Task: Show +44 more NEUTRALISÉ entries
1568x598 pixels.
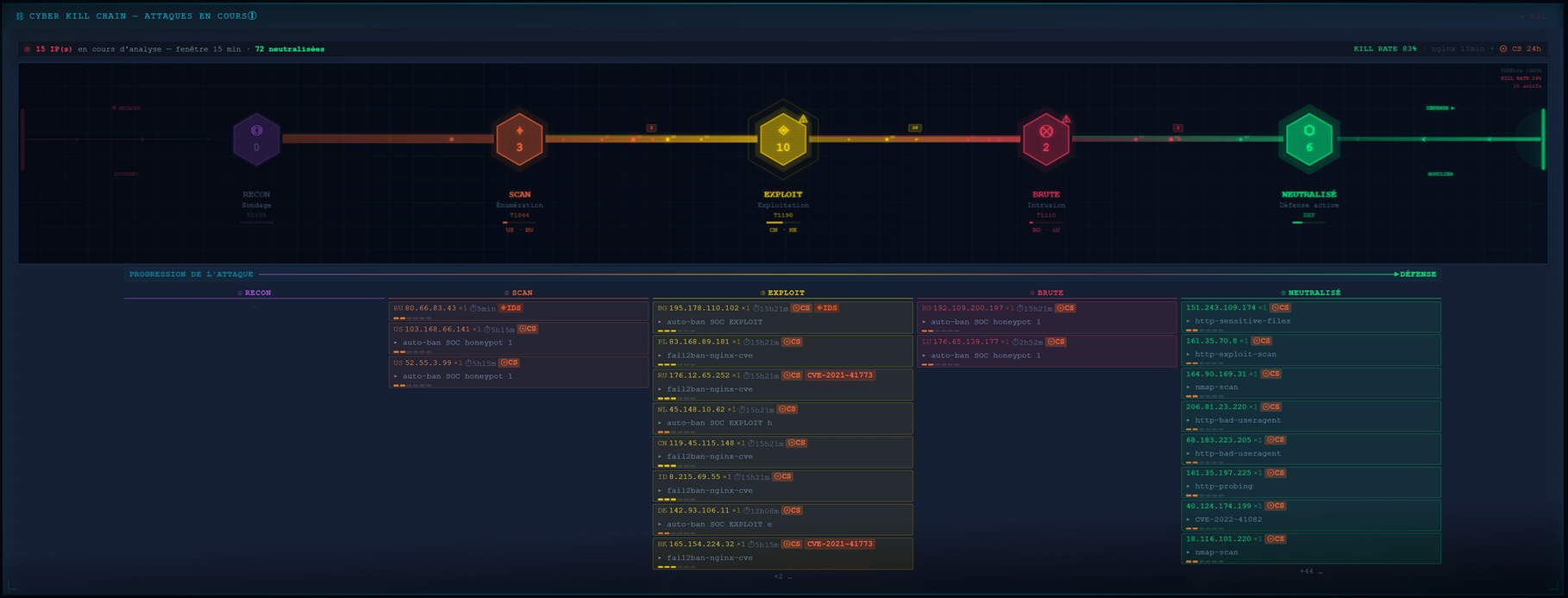Action: 1311,571
